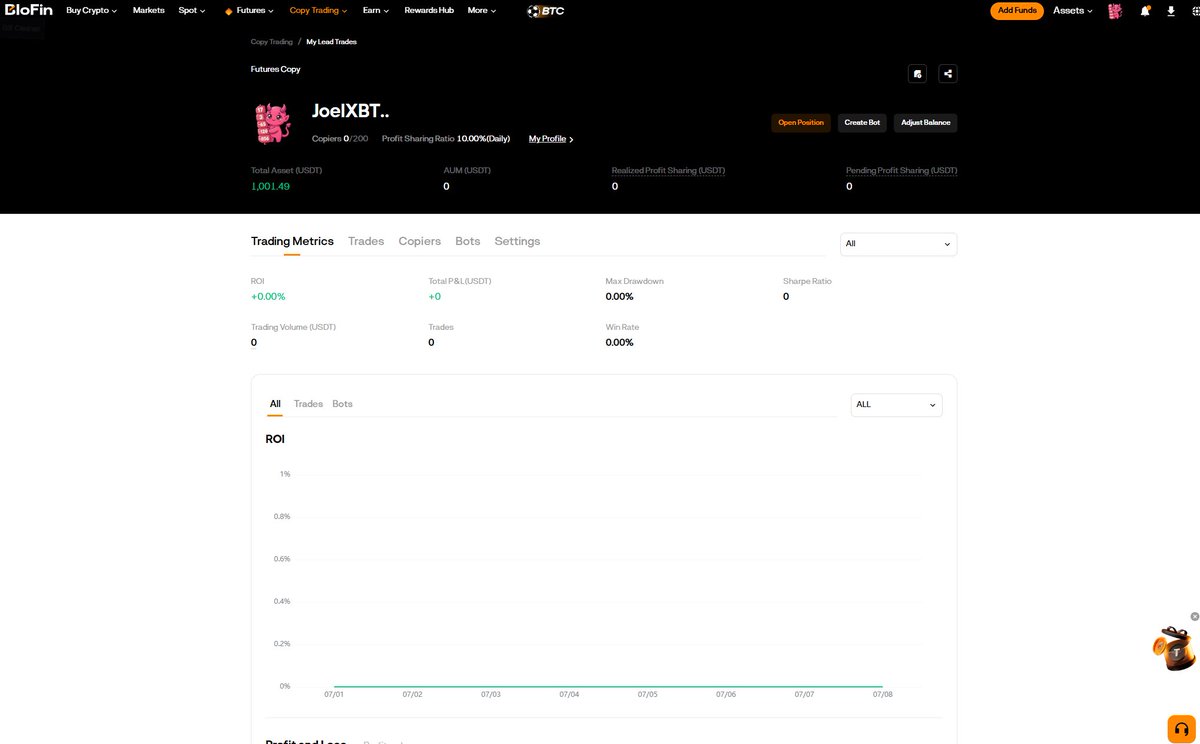Open the metrics period 'All' dropdown

tap(898, 244)
